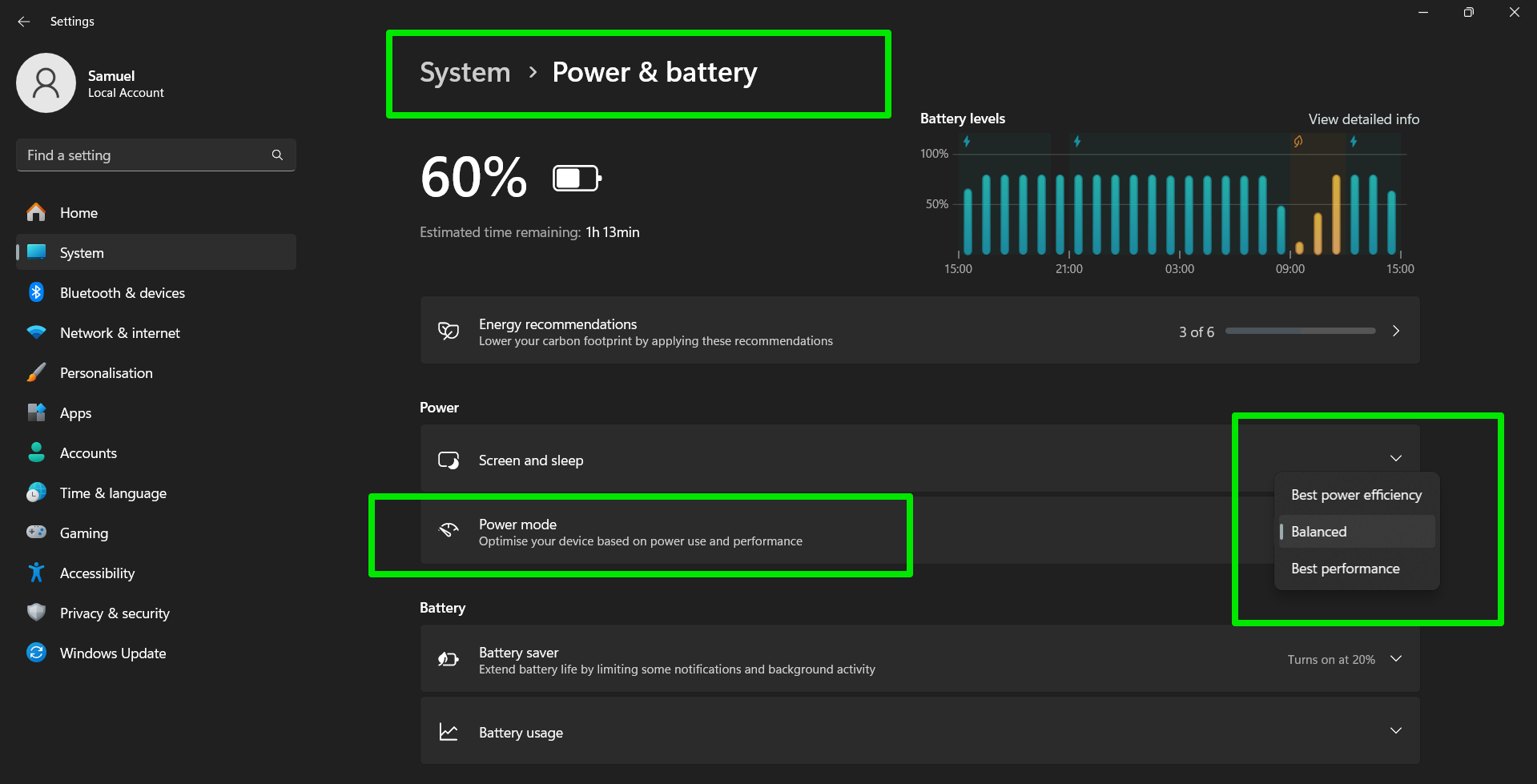This screenshot has height=784, width=1537.
Task: Click the Windows Update icon
Action: click(x=36, y=653)
